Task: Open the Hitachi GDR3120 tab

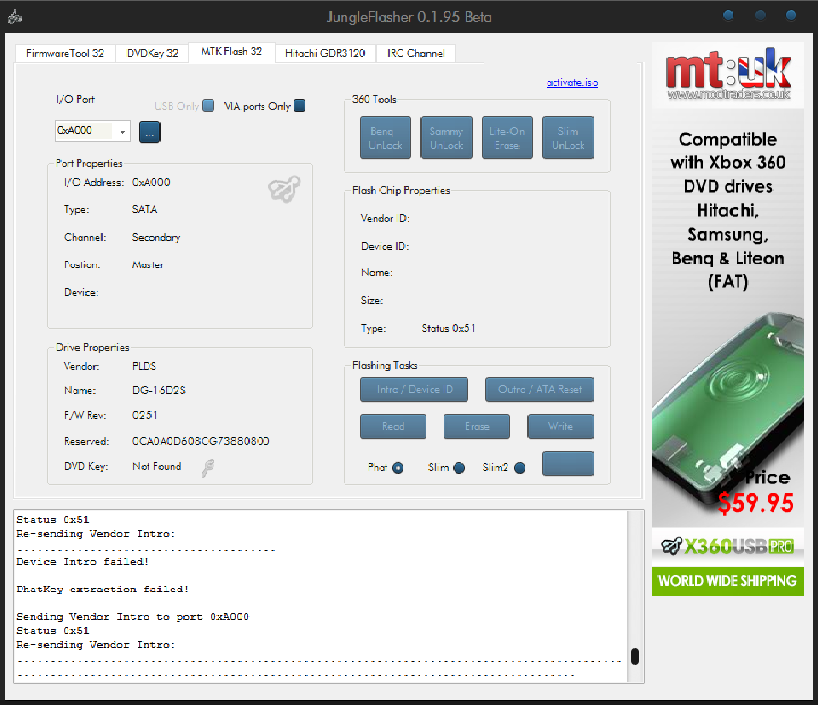Action: pos(325,53)
